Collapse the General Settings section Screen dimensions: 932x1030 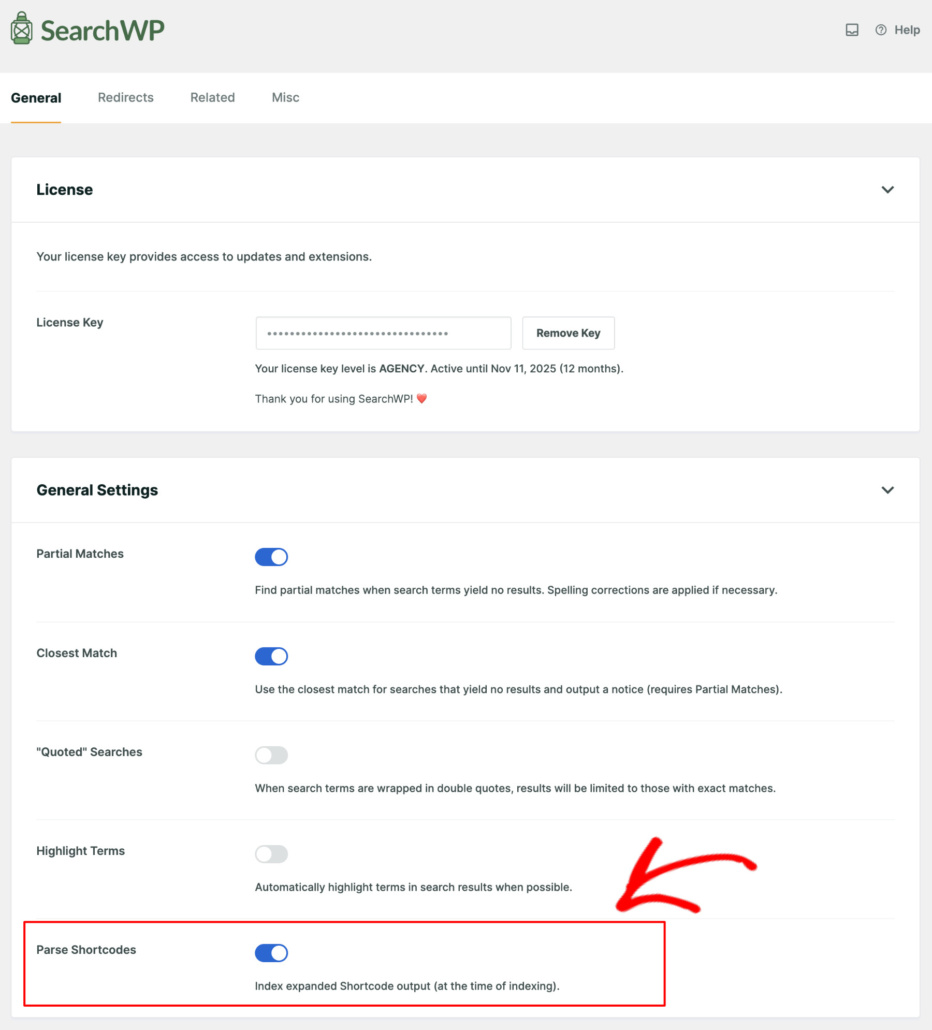pos(887,490)
